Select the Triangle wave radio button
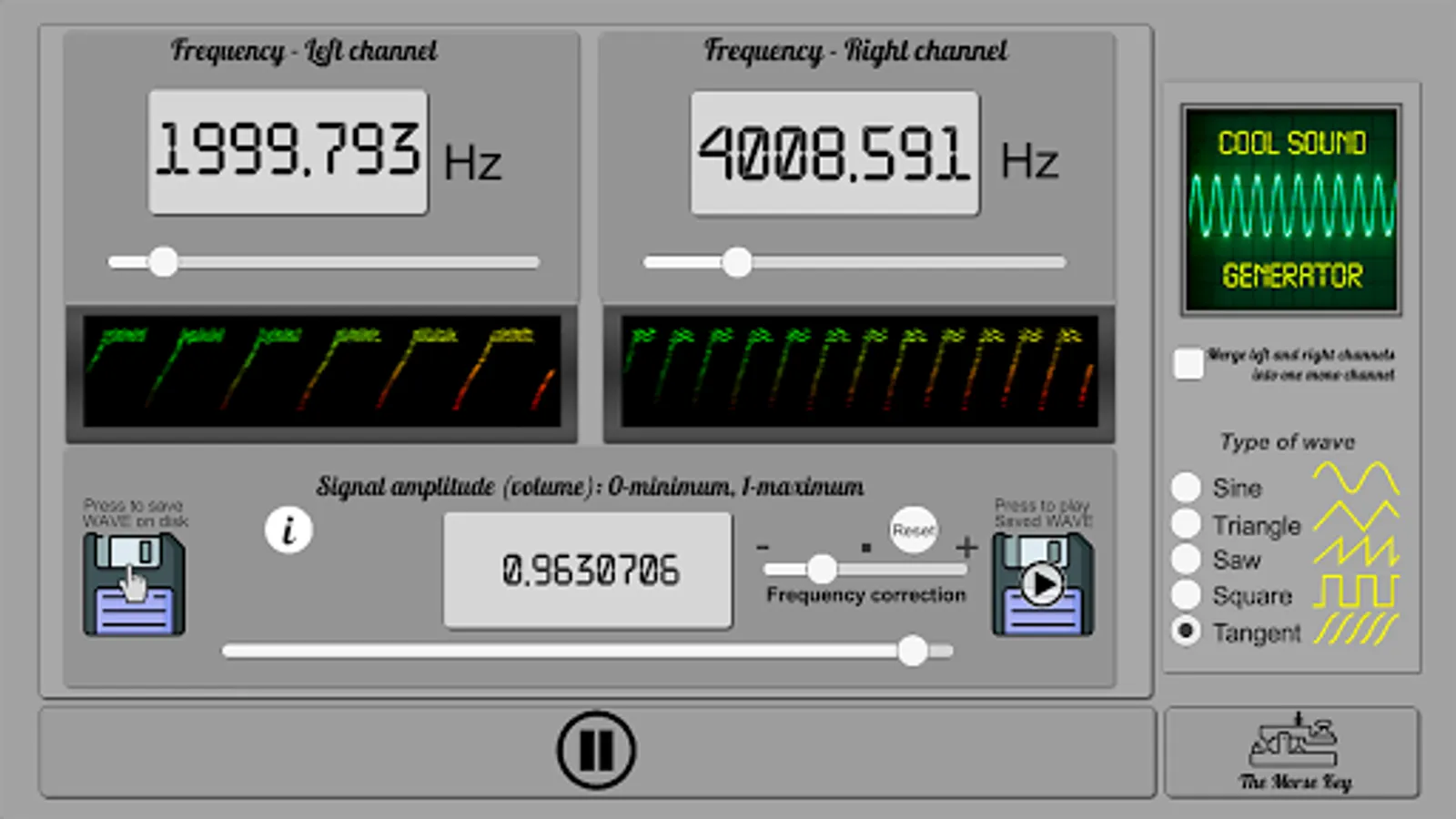The image size is (1456, 819). [1186, 523]
